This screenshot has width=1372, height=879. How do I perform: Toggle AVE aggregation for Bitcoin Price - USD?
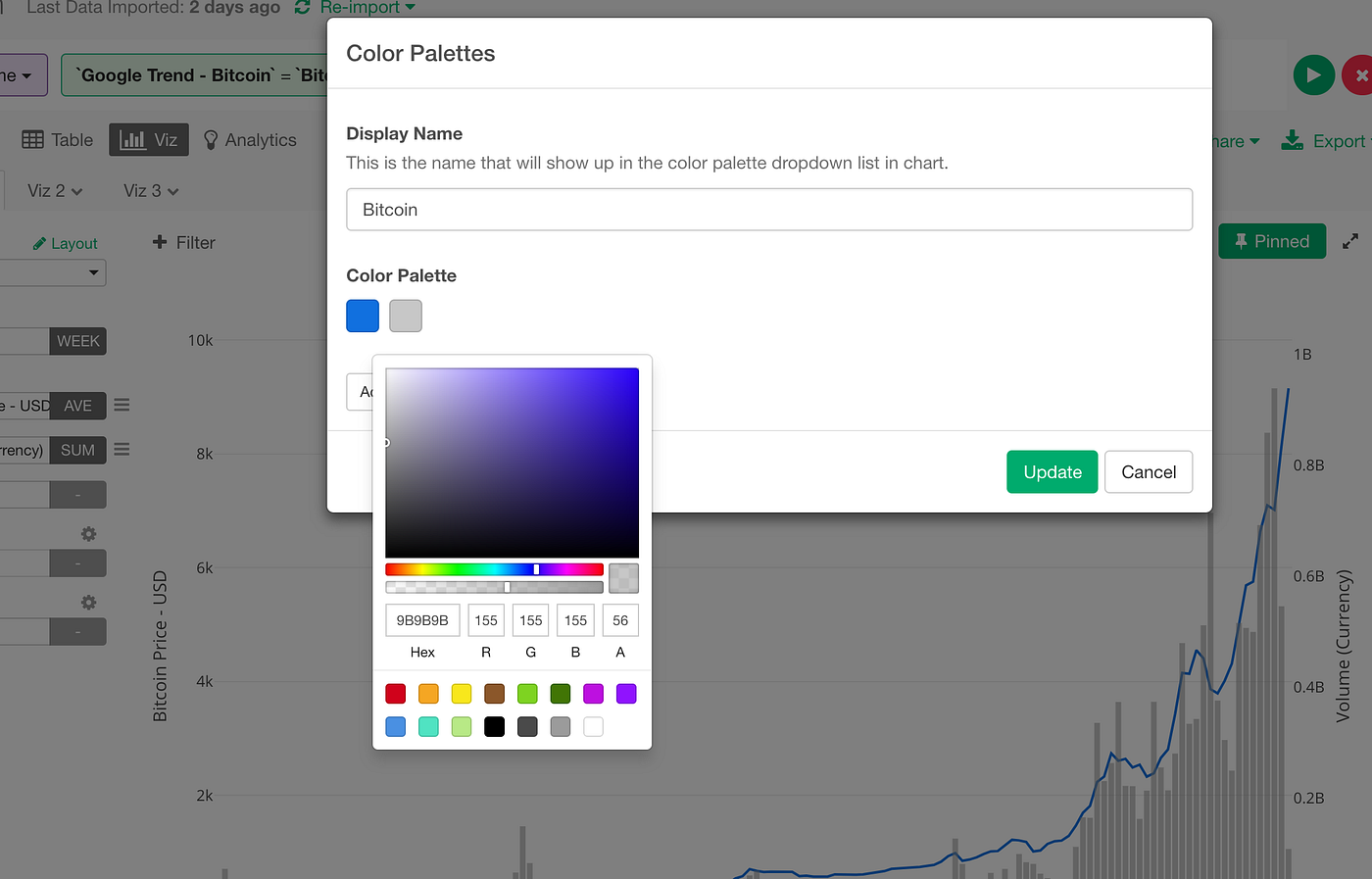(x=77, y=405)
